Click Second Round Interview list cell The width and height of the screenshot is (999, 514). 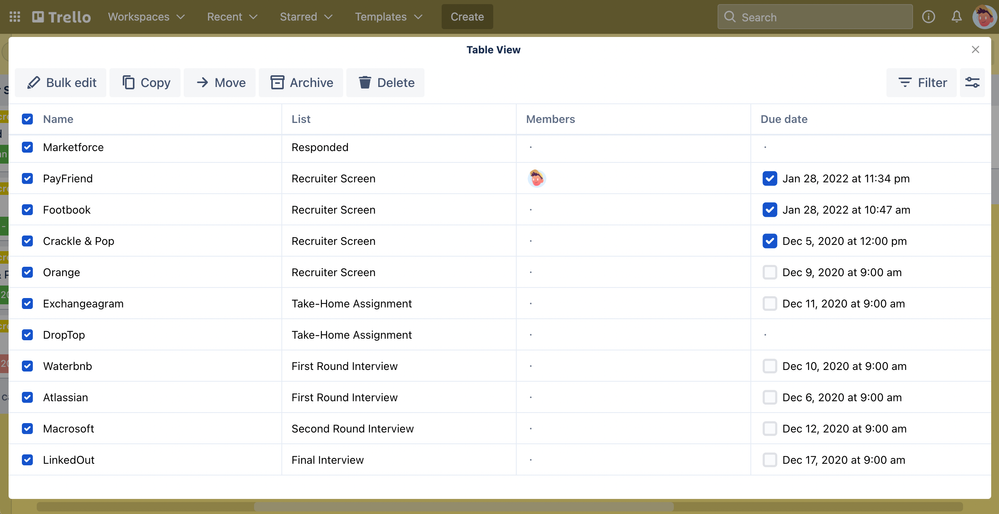[352, 428]
